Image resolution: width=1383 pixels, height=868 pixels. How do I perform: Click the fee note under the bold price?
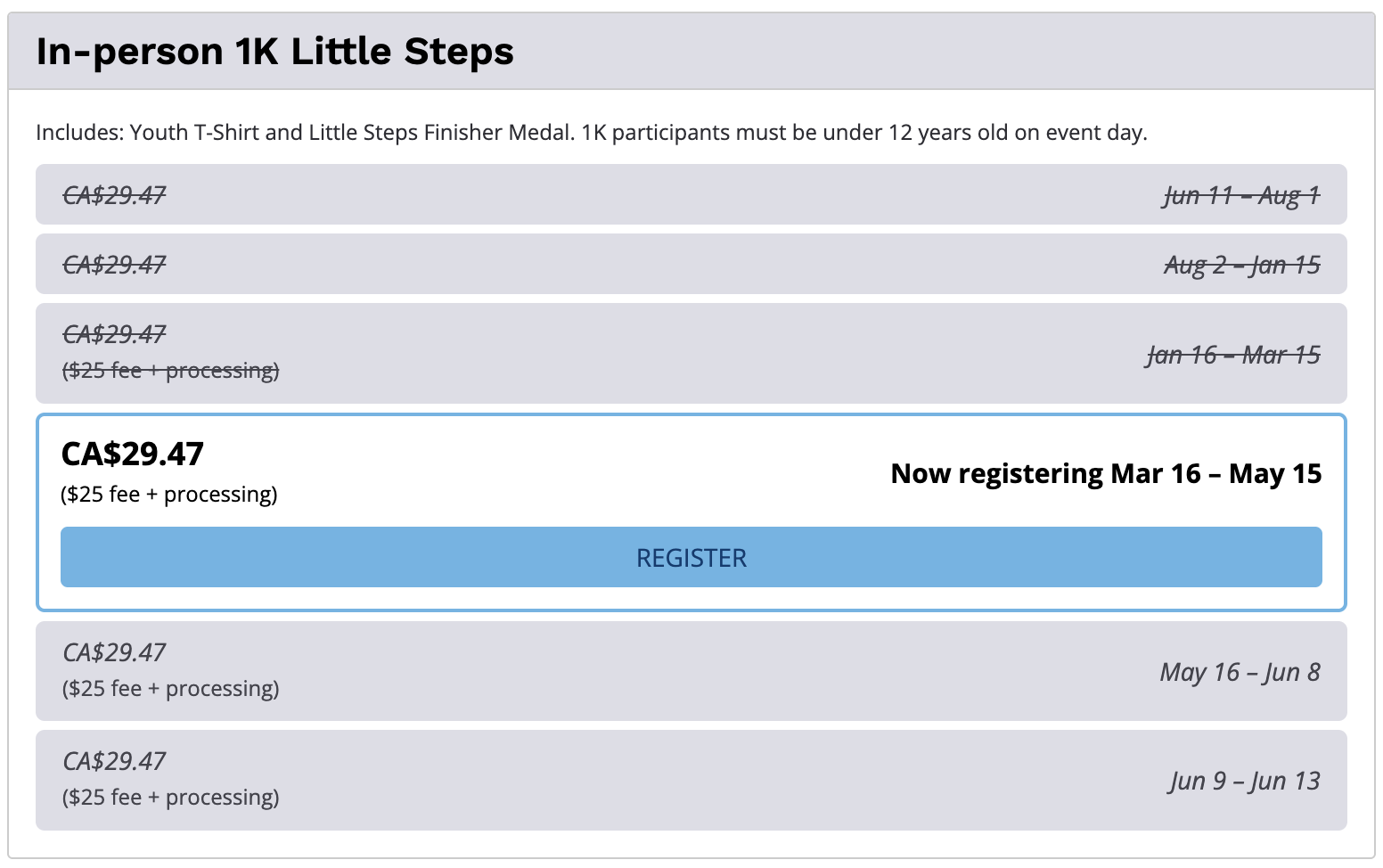[169, 494]
